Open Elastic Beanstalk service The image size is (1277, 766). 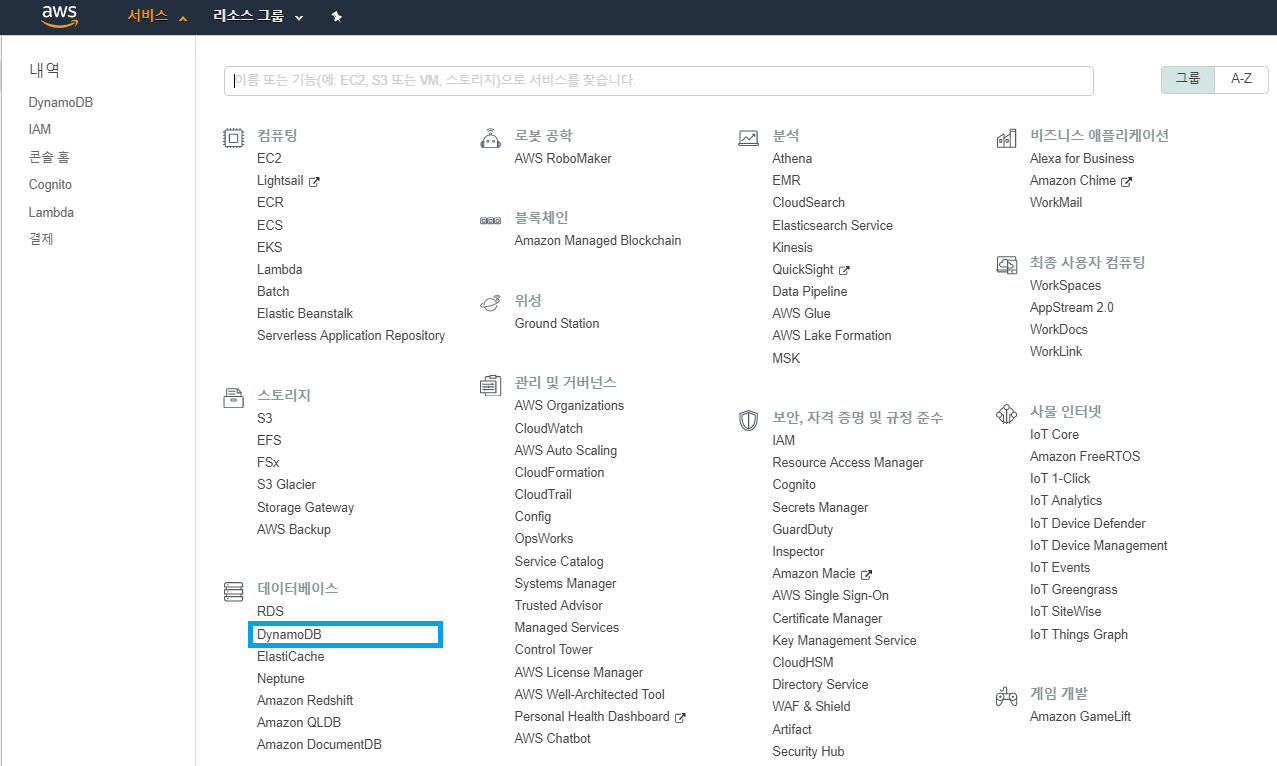[x=305, y=314]
